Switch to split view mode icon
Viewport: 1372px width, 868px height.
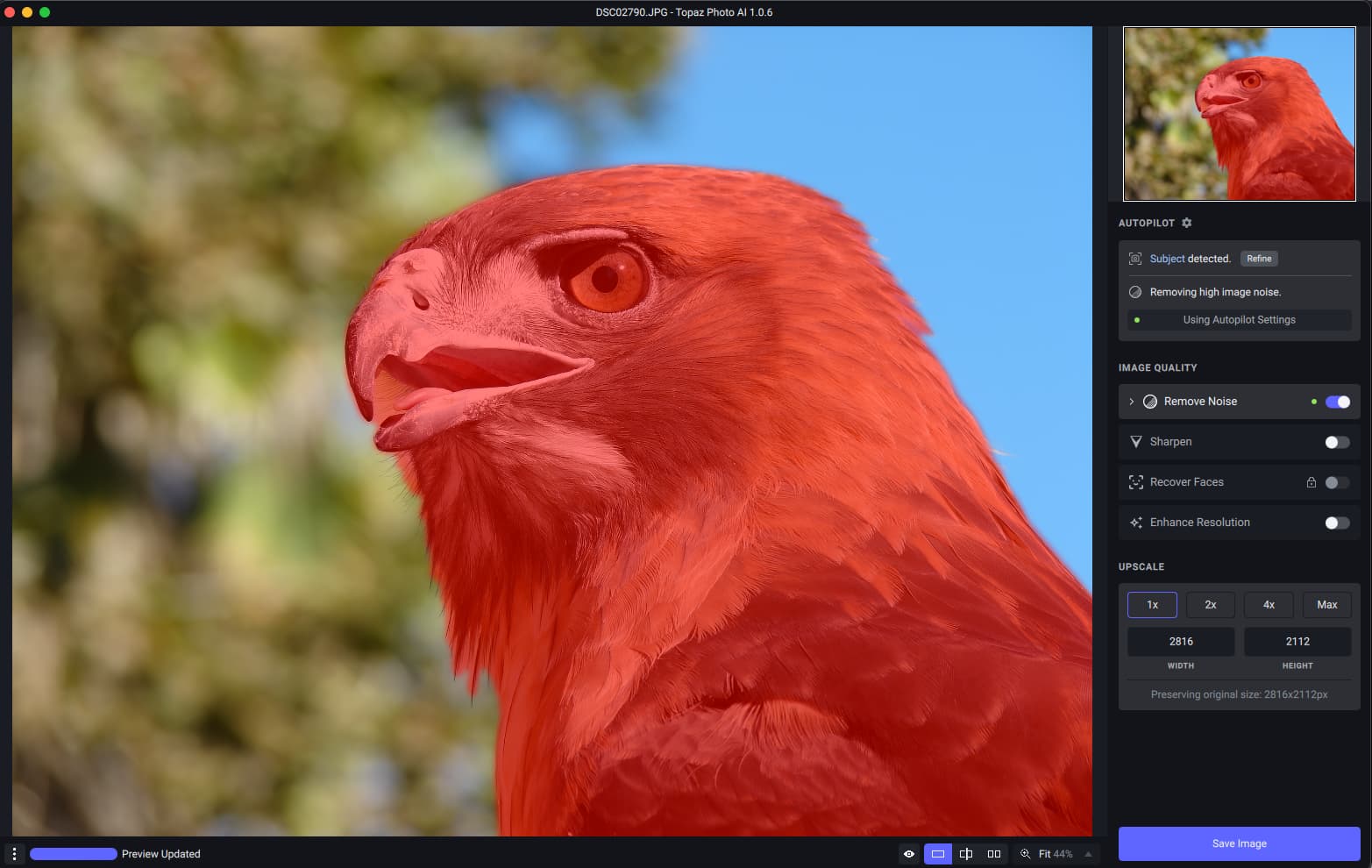pos(965,853)
